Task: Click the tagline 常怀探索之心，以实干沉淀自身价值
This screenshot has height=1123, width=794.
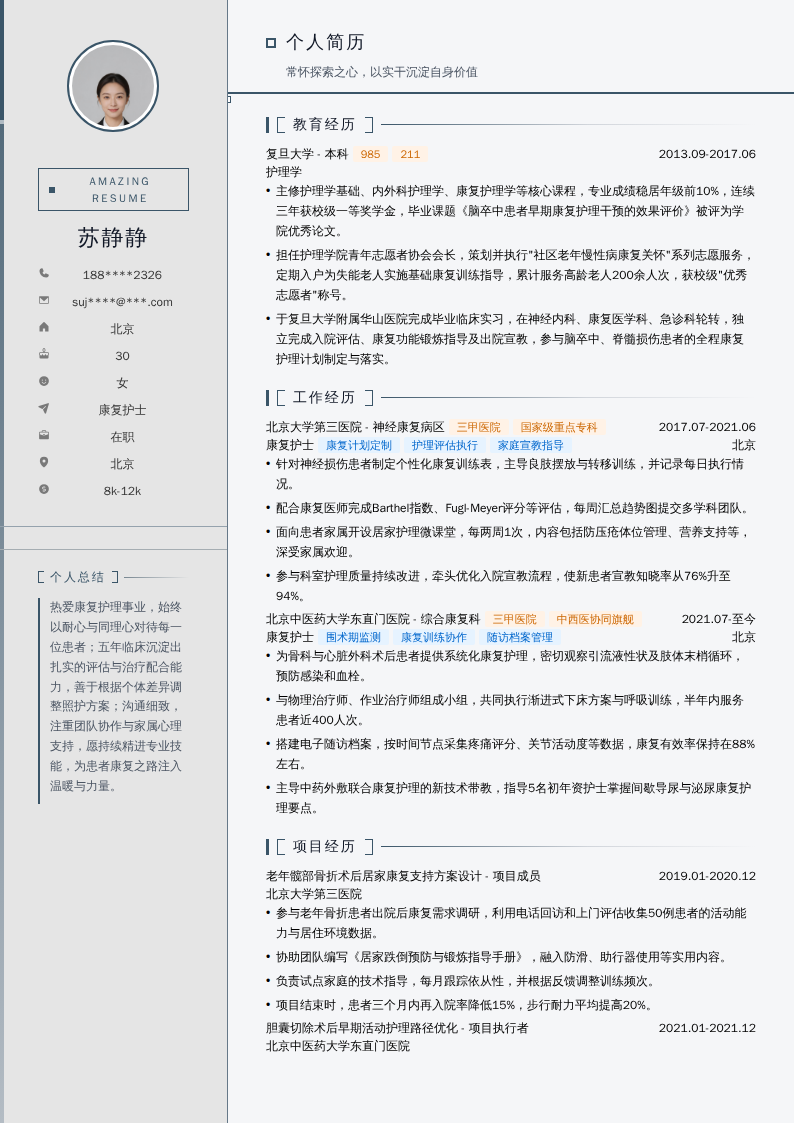Action: (x=382, y=72)
